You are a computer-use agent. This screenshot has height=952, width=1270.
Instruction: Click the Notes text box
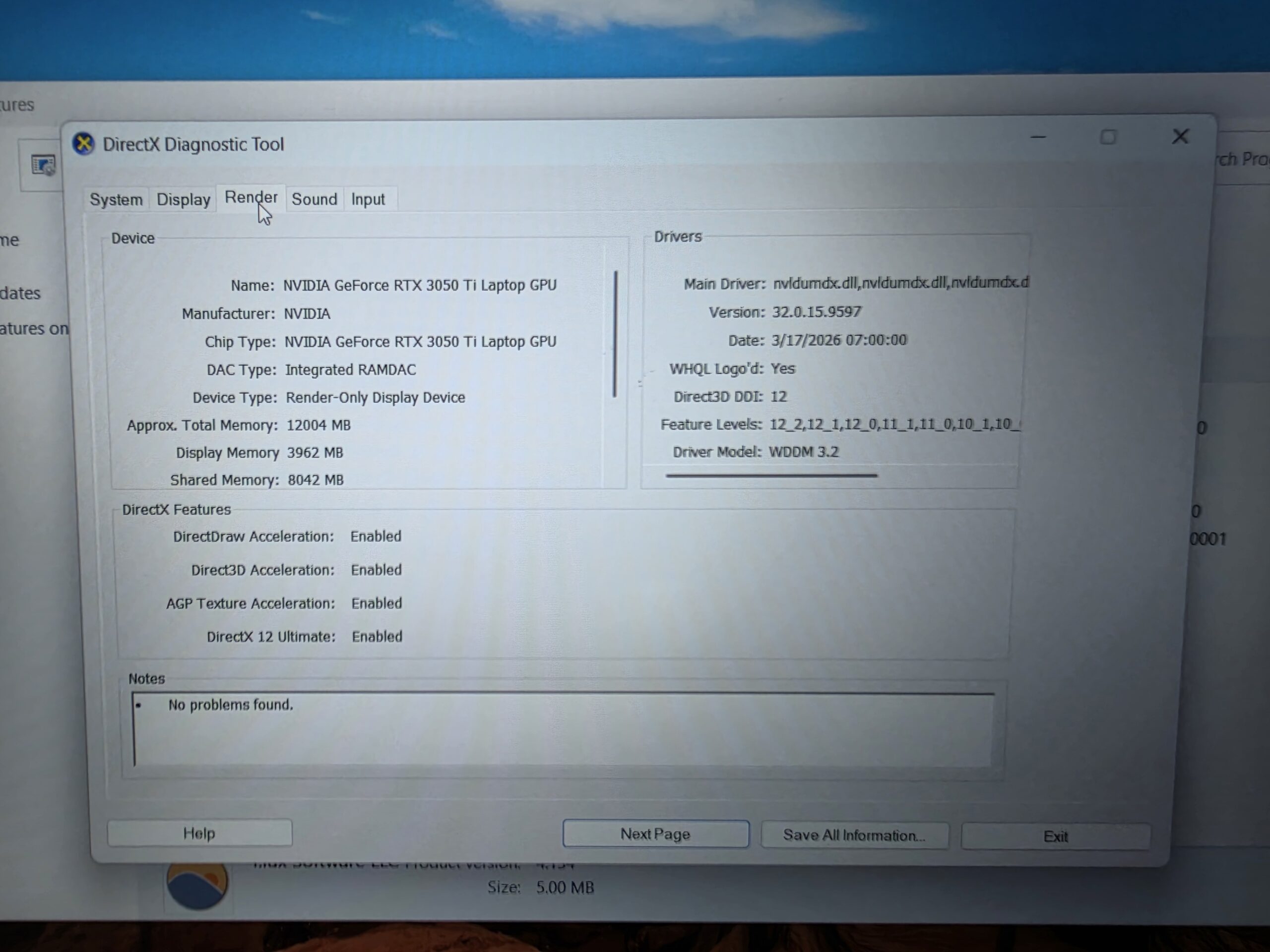coord(563,729)
